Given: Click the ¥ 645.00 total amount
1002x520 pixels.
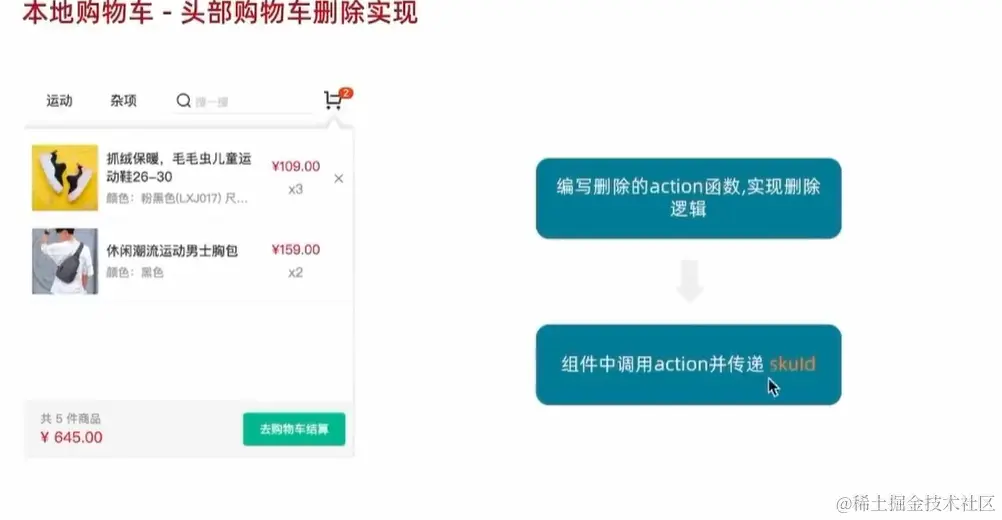Looking at the screenshot, I should click(71, 438).
